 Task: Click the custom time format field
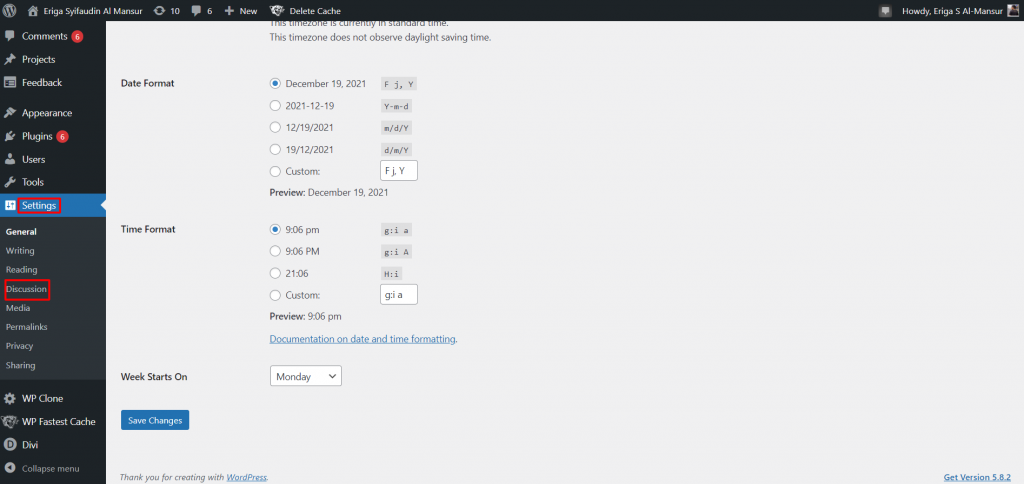click(x=398, y=294)
